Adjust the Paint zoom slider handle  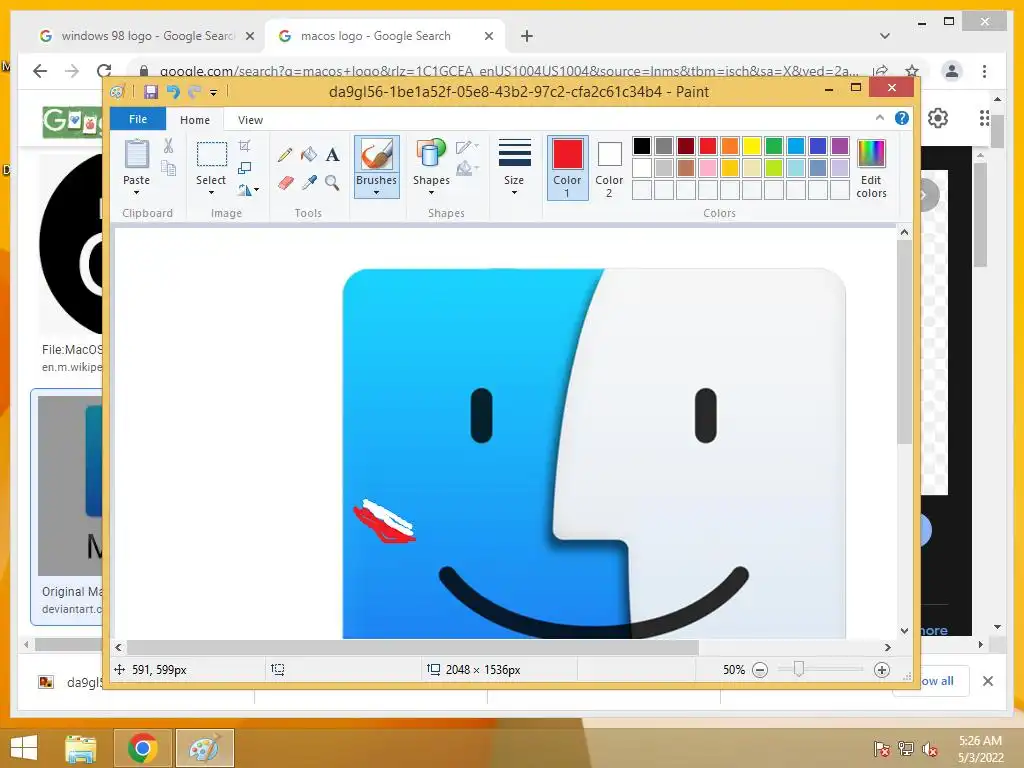point(799,669)
